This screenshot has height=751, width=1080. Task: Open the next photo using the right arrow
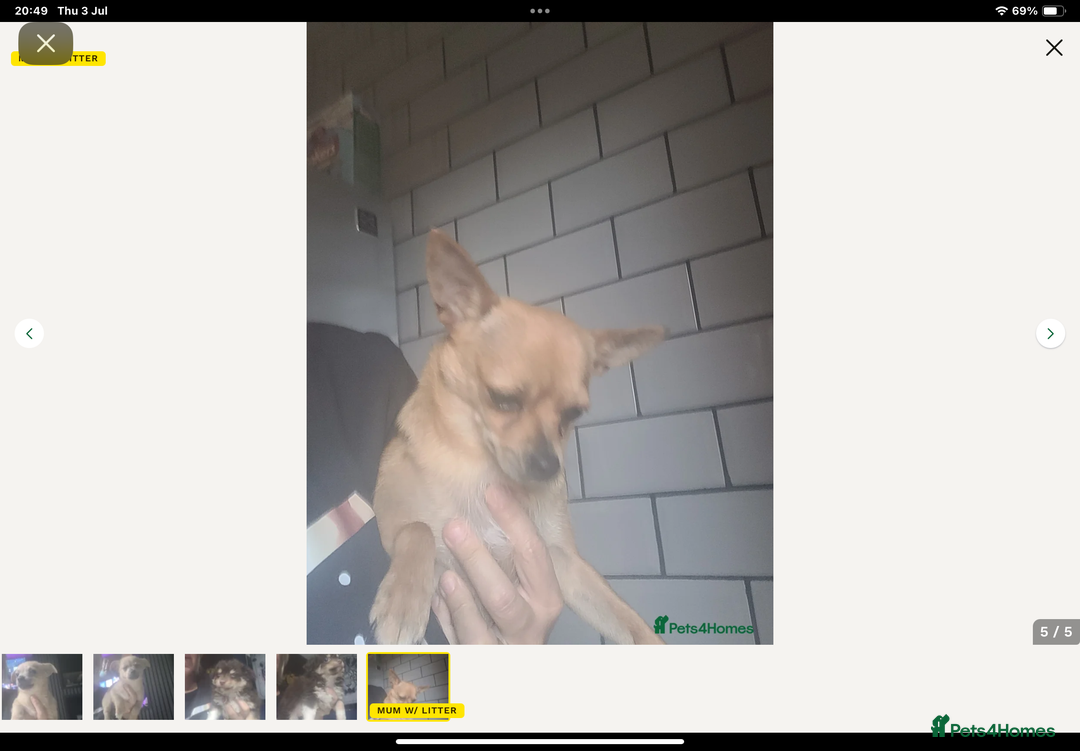[1050, 333]
